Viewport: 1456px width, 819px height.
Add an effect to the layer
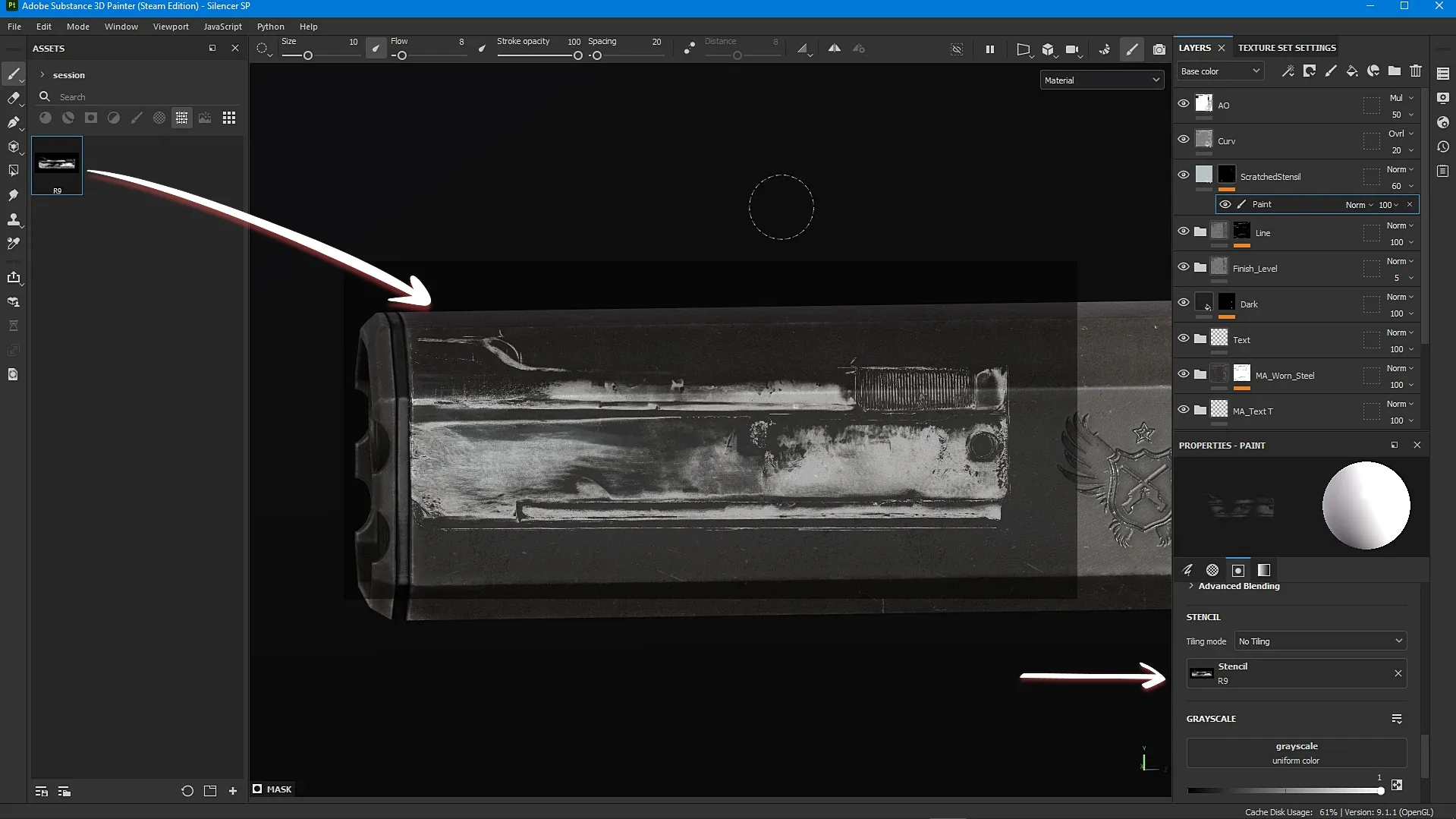pyautogui.click(x=1288, y=71)
